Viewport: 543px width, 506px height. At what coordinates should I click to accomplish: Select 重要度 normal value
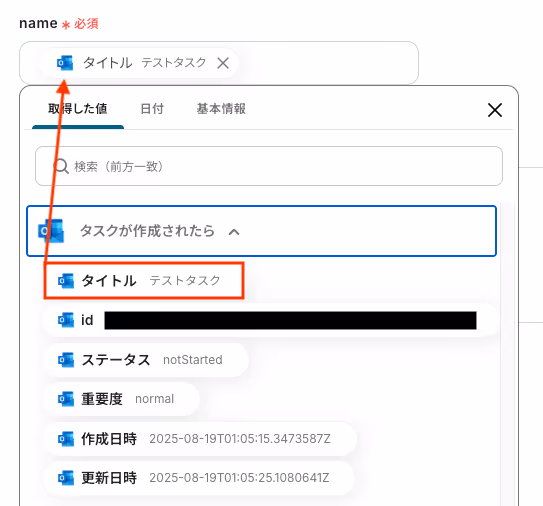pyautogui.click(x=122, y=399)
